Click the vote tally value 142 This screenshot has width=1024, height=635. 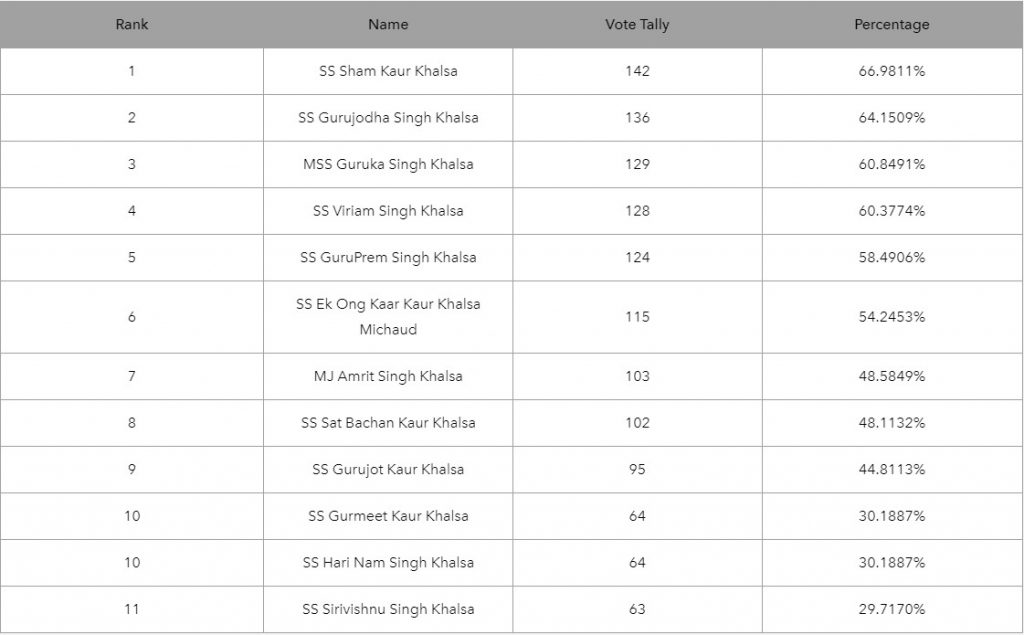click(x=637, y=71)
